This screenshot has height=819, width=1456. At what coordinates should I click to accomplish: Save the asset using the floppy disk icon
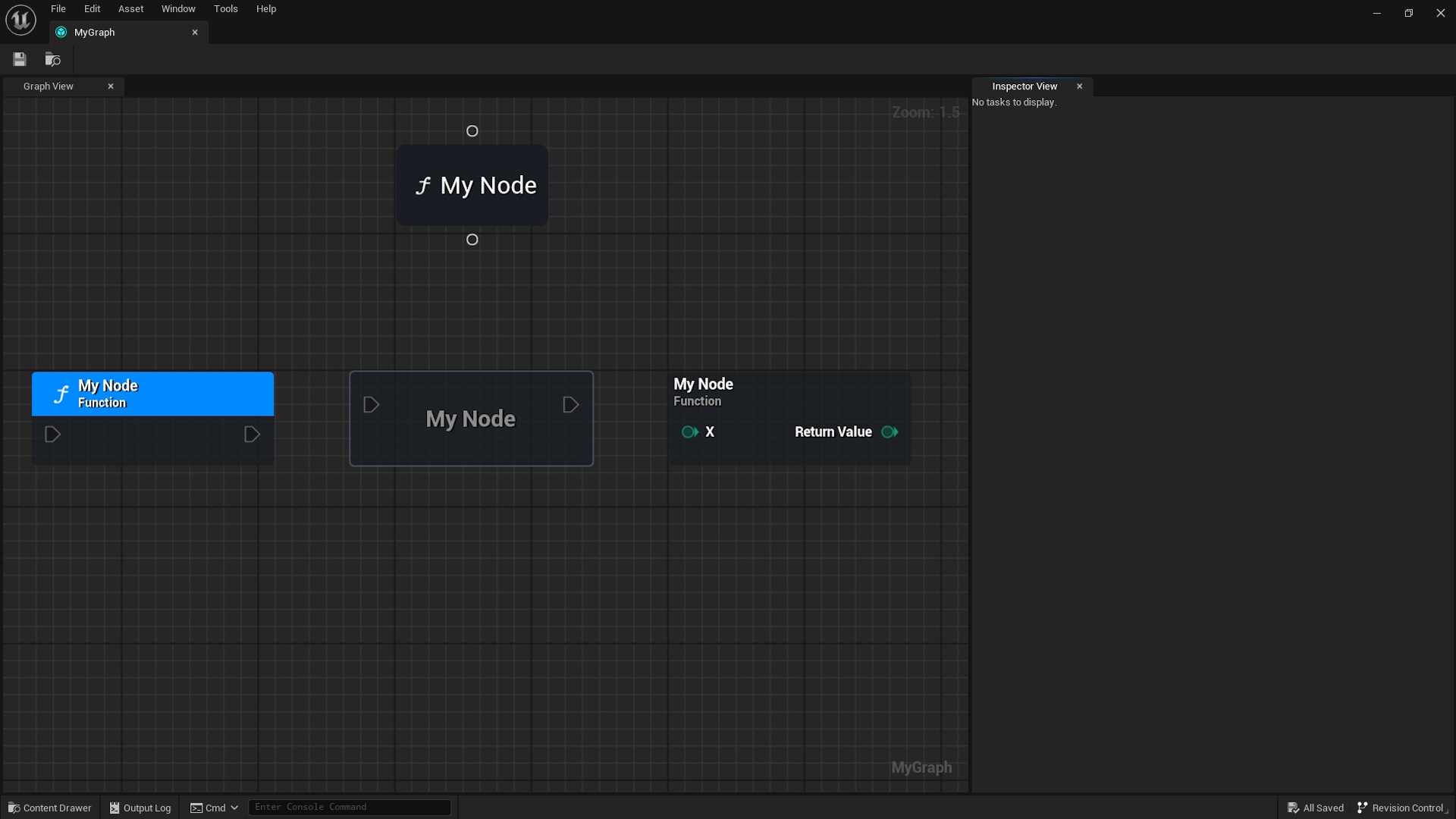click(19, 59)
